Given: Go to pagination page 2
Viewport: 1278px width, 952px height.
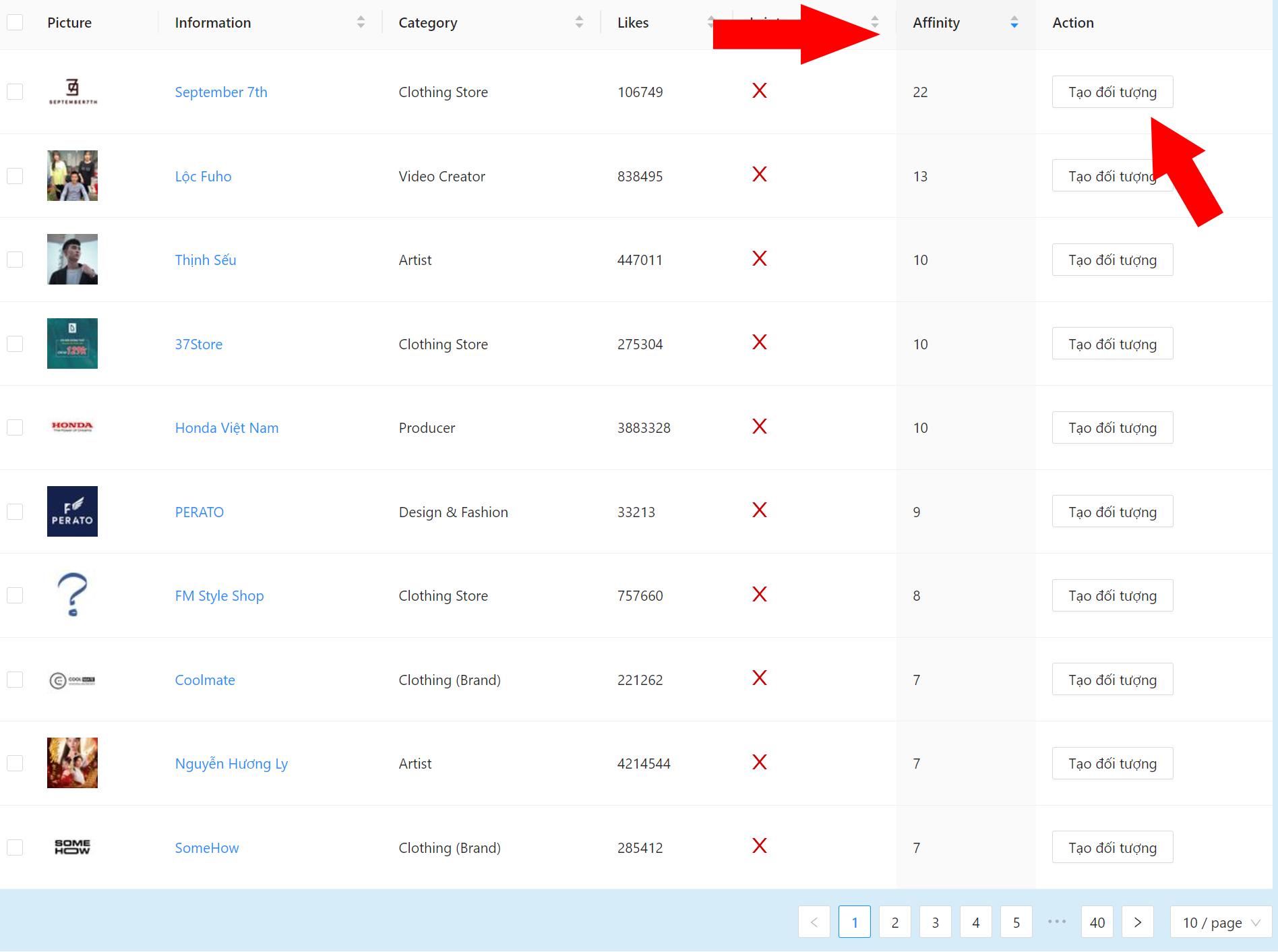Looking at the screenshot, I should click(x=895, y=922).
